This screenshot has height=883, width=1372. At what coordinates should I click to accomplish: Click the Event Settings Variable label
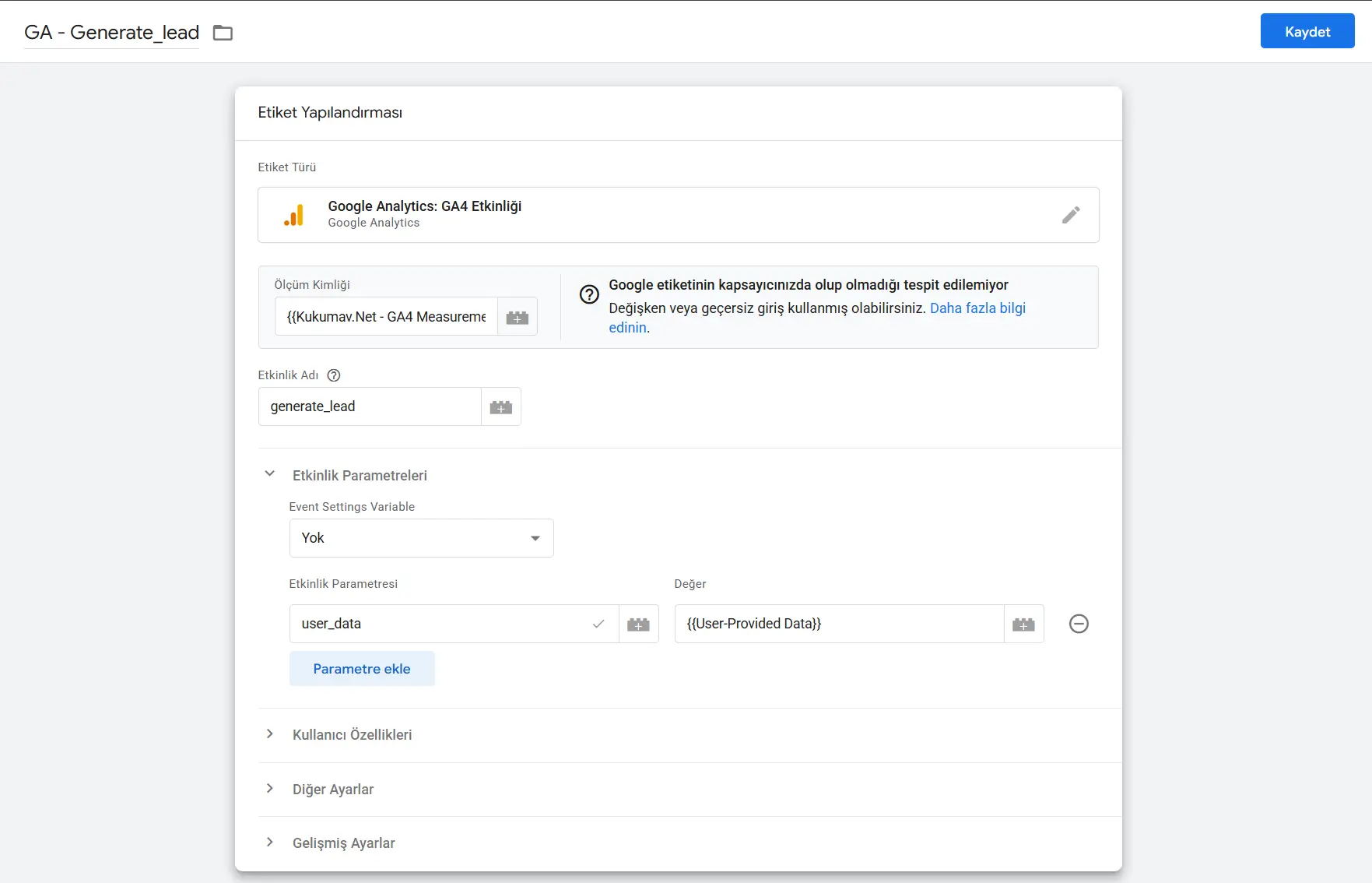(x=352, y=507)
